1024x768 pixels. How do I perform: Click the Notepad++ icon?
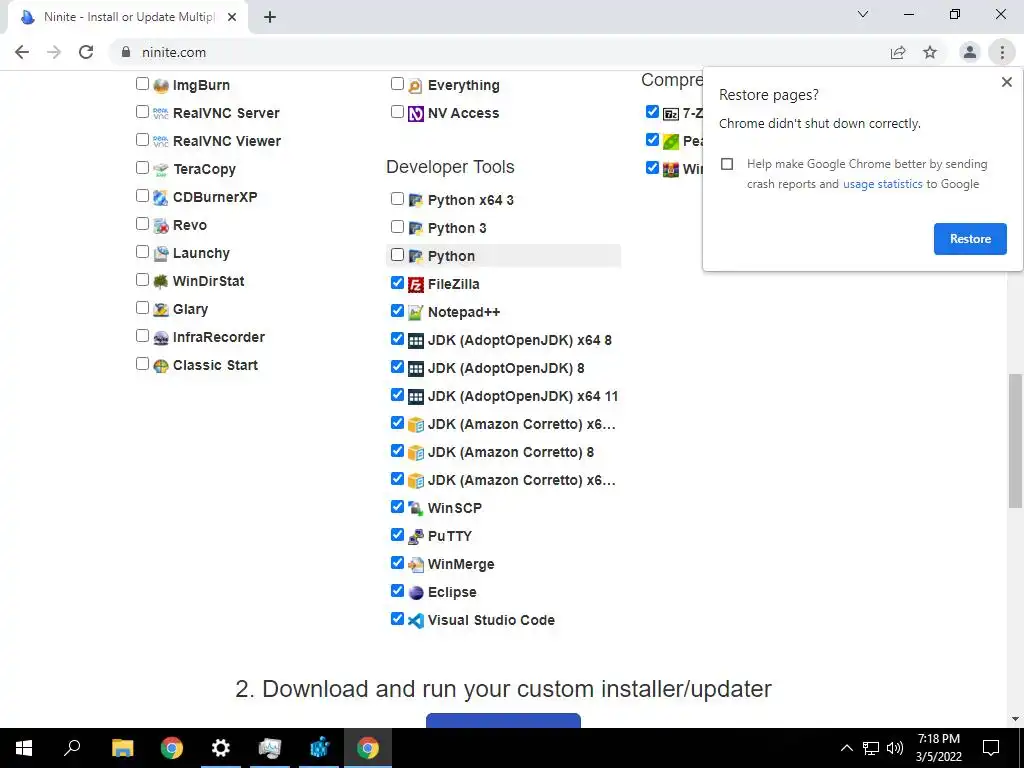coord(415,313)
